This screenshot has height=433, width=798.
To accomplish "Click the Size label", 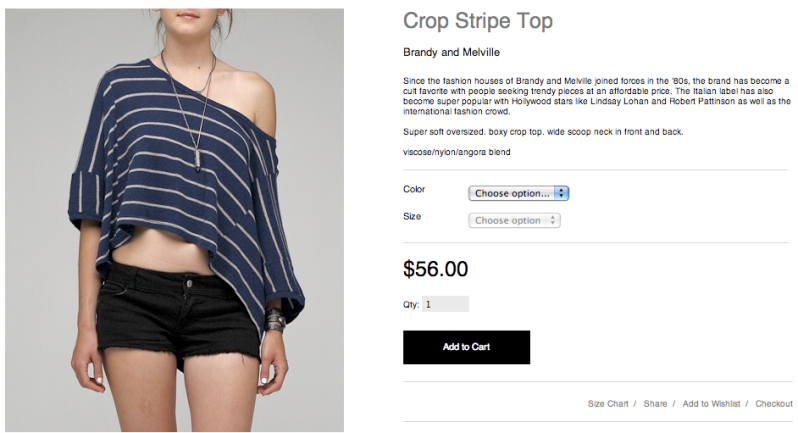I will click(x=412, y=216).
